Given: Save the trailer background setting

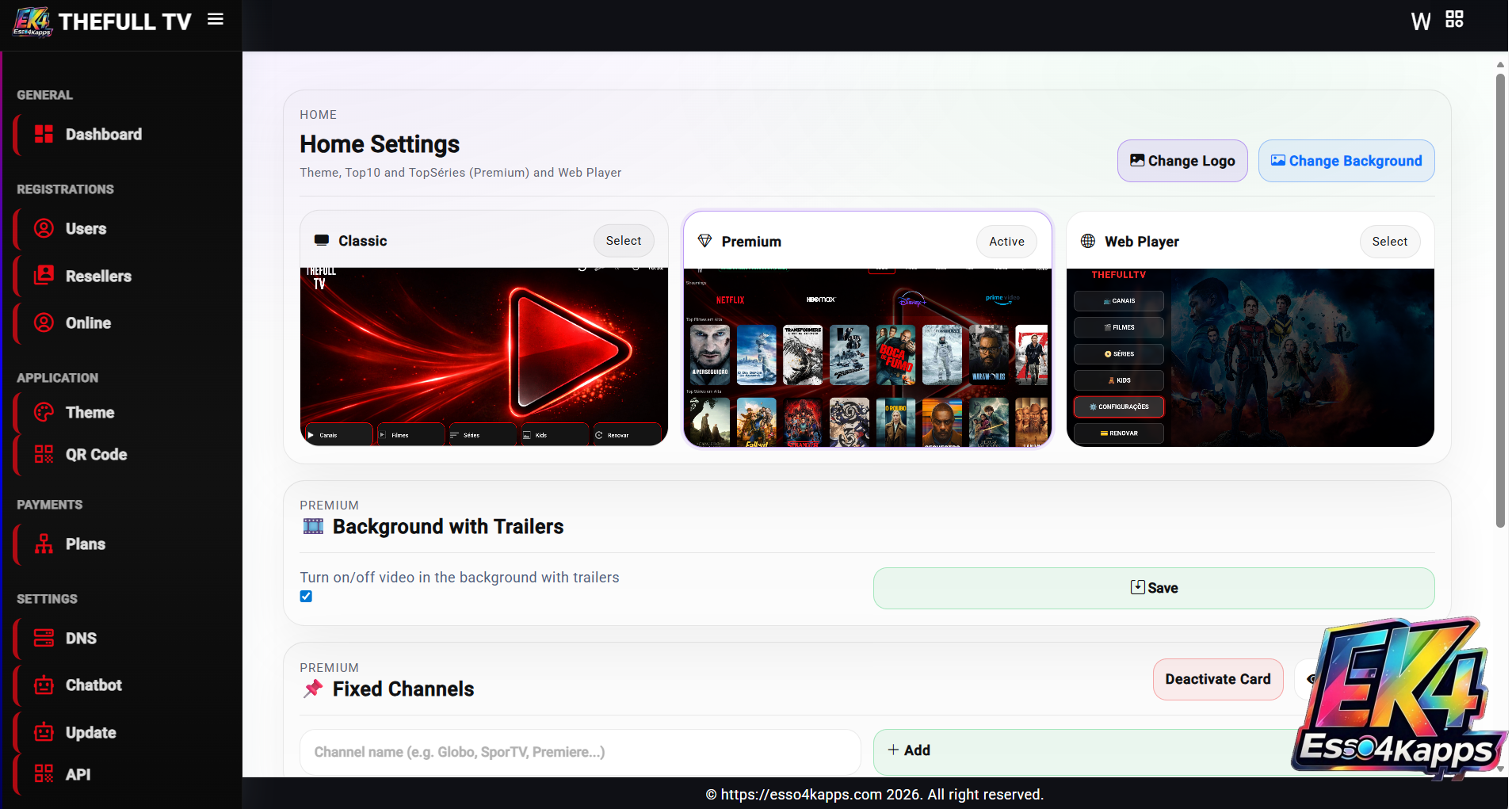Looking at the screenshot, I should point(1153,588).
